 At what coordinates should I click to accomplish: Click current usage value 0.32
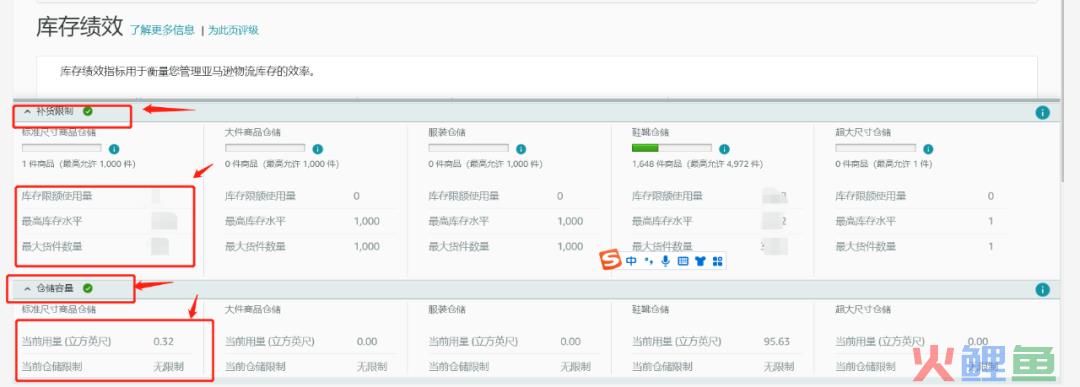[163, 342]
